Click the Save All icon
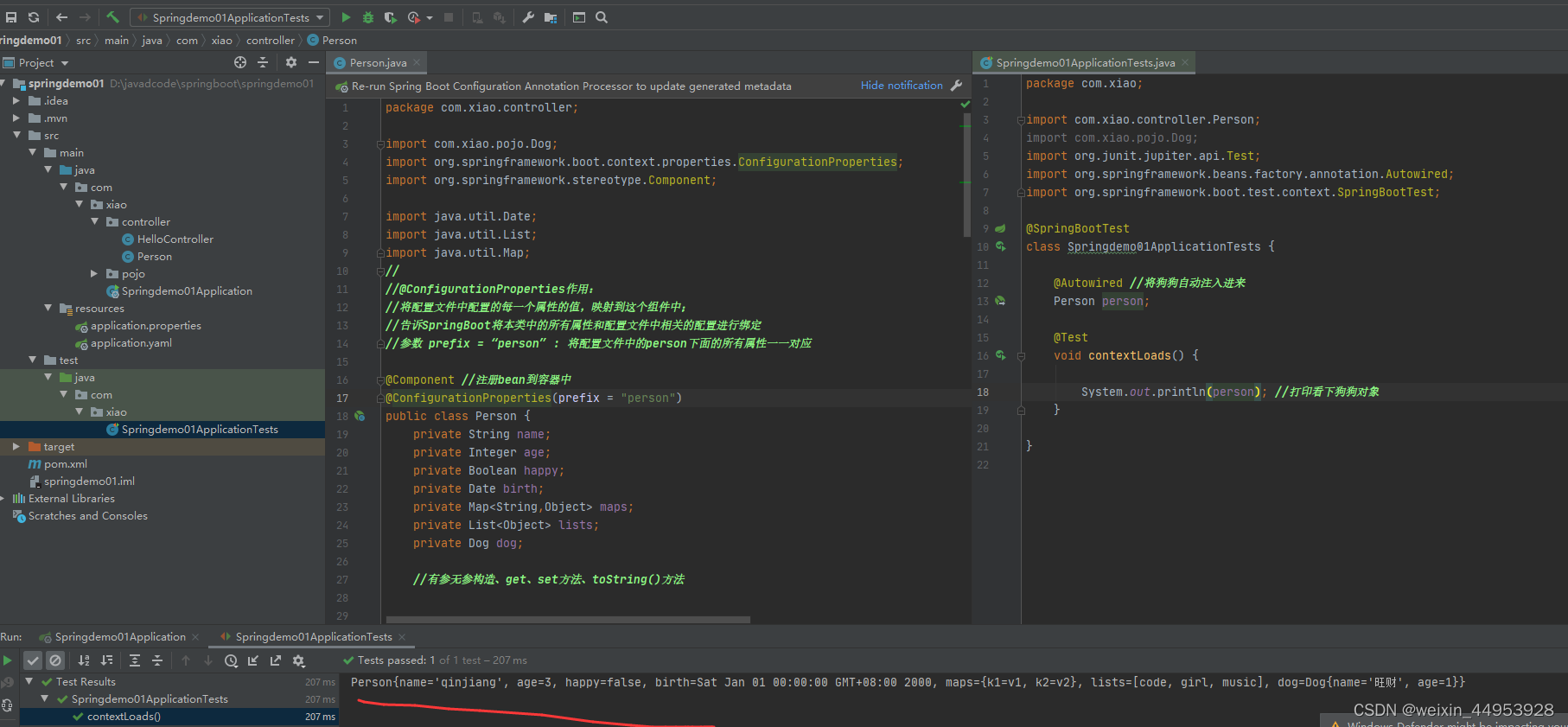This screenshot has width=1568, height=727. coord(11,17)
